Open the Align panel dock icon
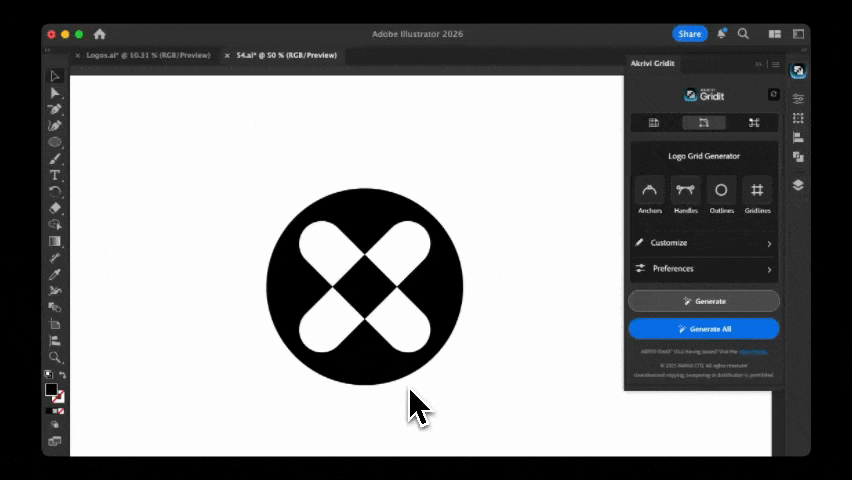Image resolution: width=852 pixels, height=480 pixels. [x=798, y=138]
